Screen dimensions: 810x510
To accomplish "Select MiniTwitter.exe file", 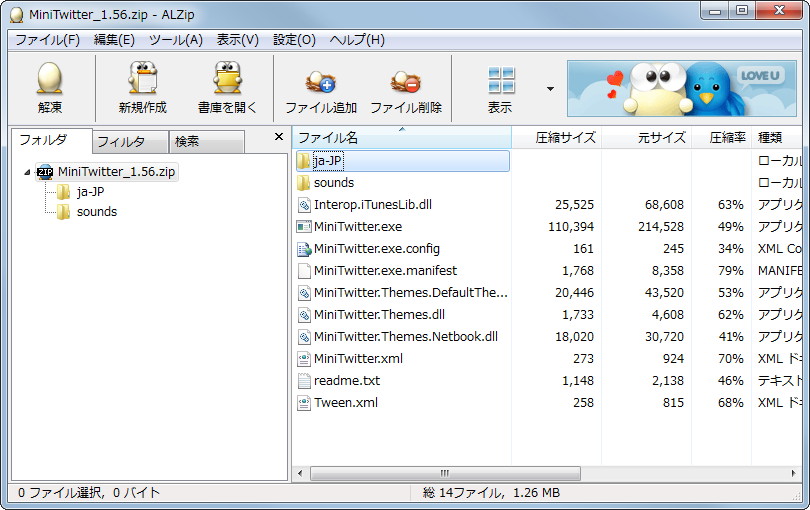I will tap(358, 227).
